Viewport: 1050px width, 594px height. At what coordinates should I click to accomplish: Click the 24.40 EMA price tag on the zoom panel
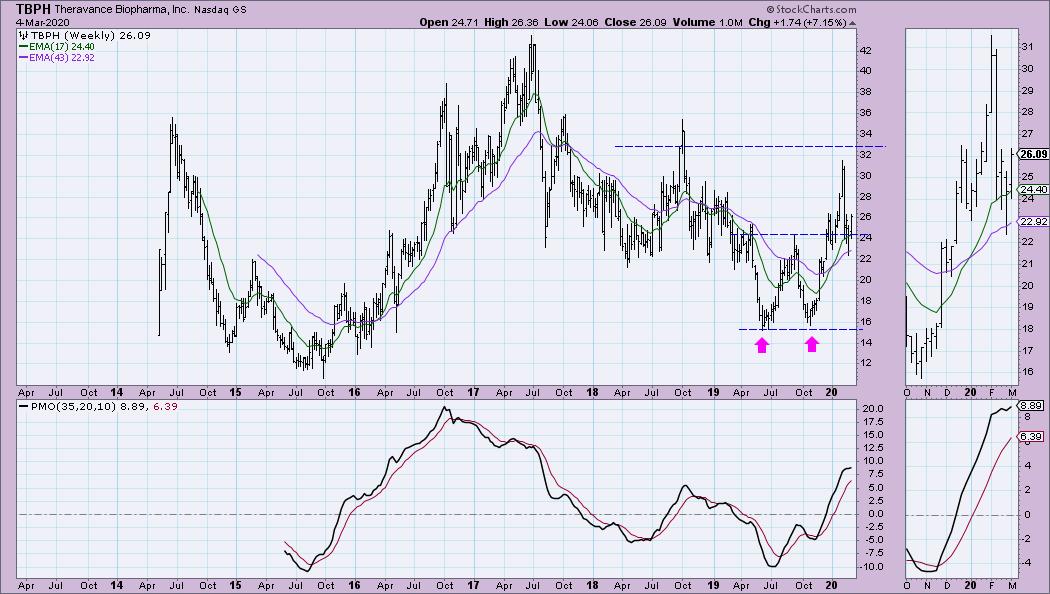1033,190
